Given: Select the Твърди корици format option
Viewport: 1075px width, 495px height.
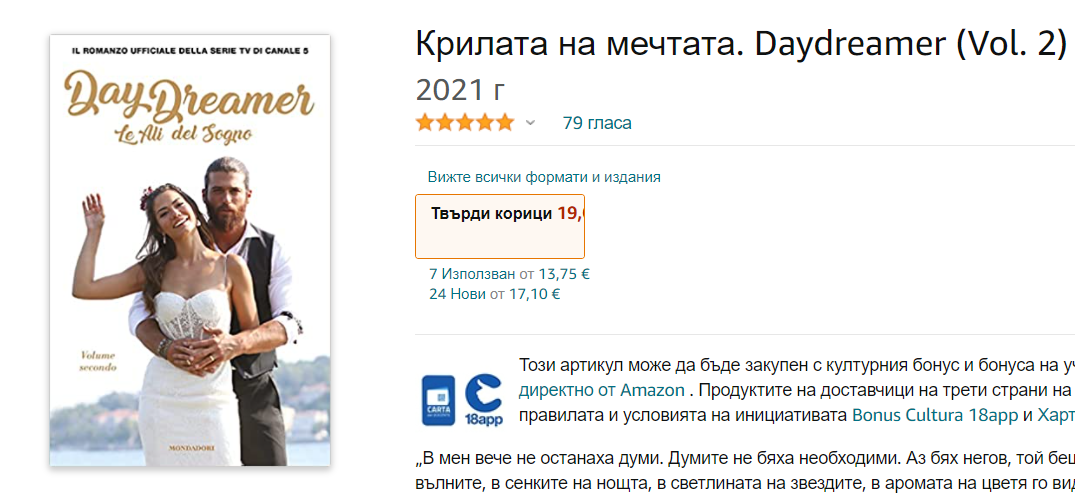Looking at the screenshot, I should point(500,226).
